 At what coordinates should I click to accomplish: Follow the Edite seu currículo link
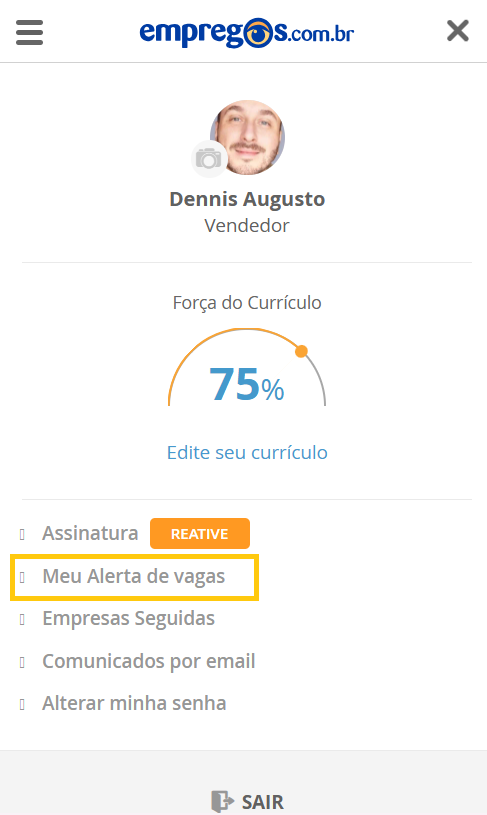click(247, 452)
